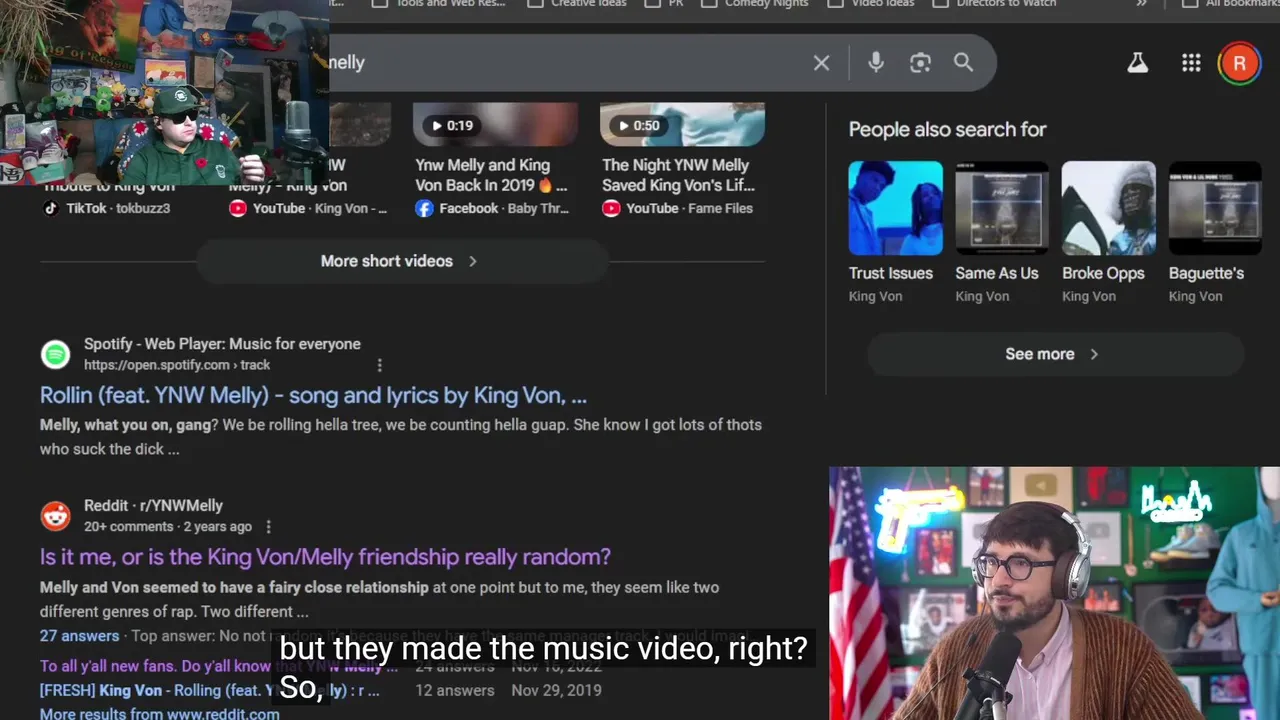
Task: Open the King Von/Melly friendship Reddit thread
Action: [x=325, y=557]
